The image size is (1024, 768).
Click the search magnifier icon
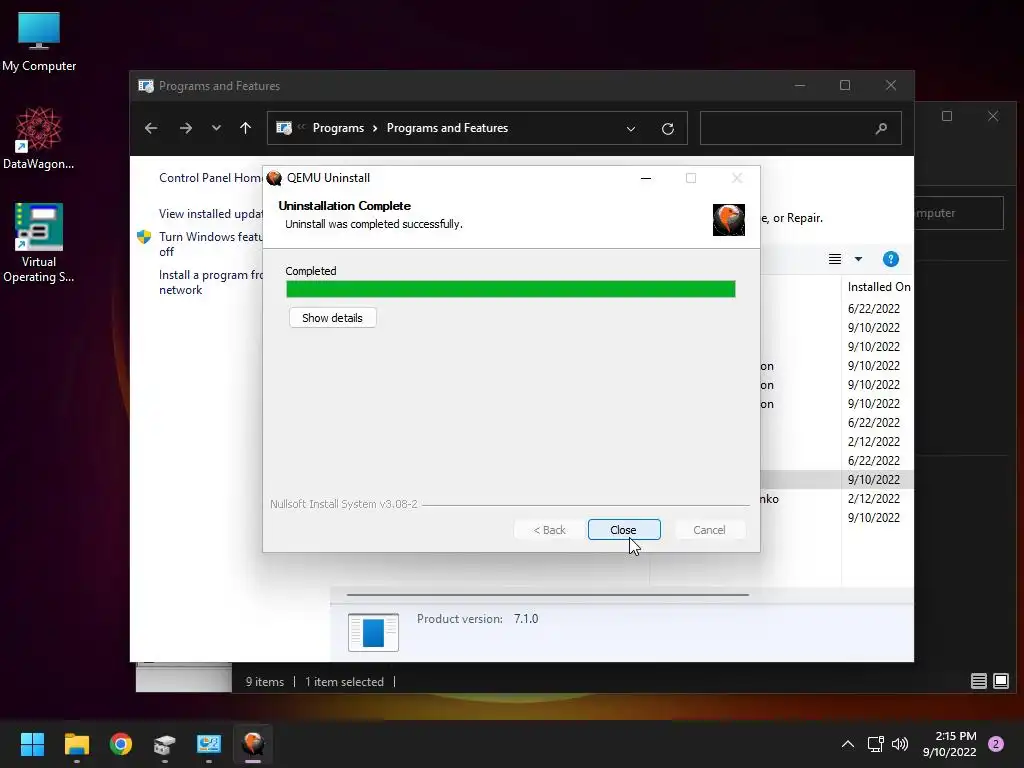tap(881, 128)
